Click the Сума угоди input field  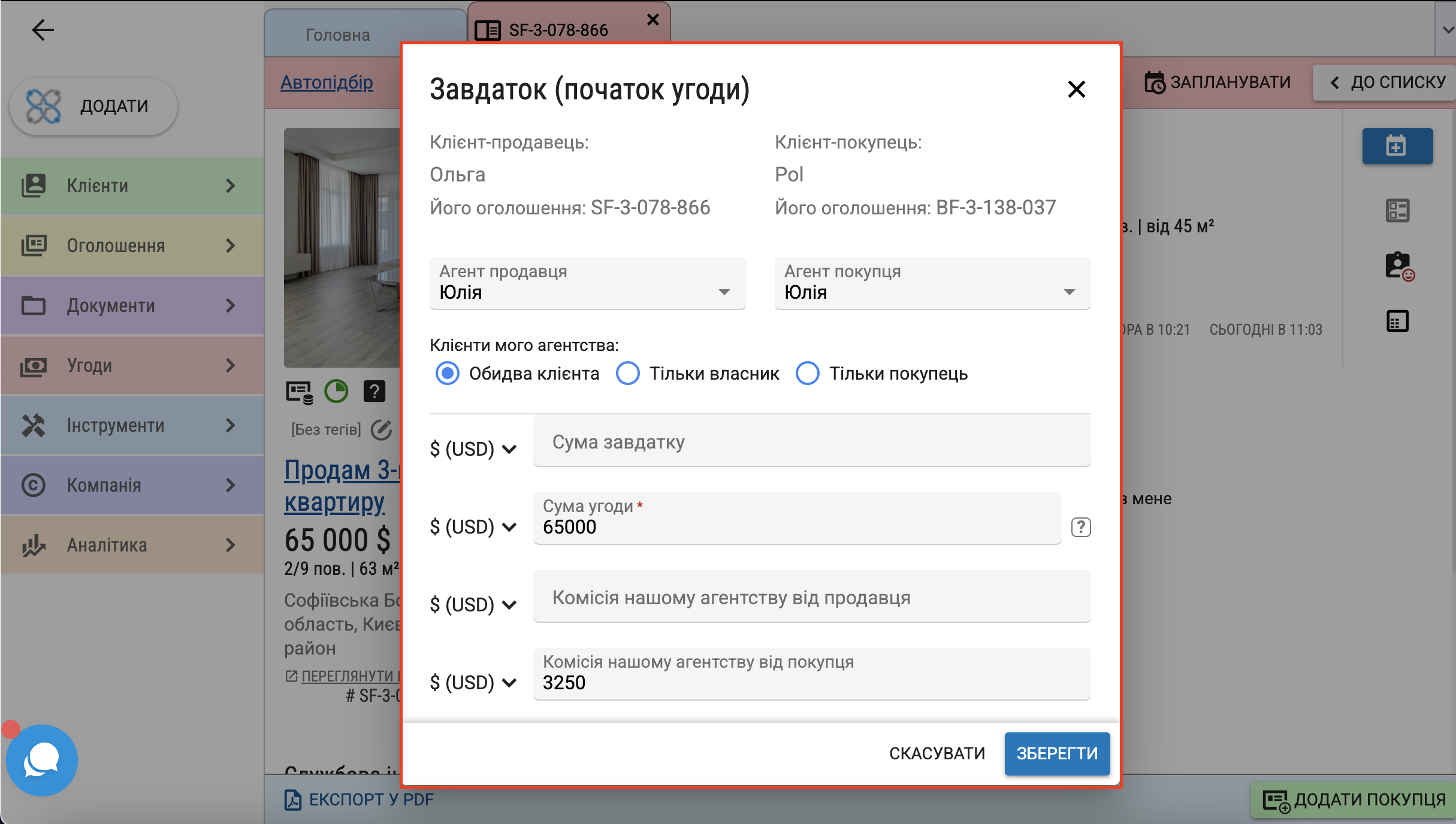coord(797,518)
